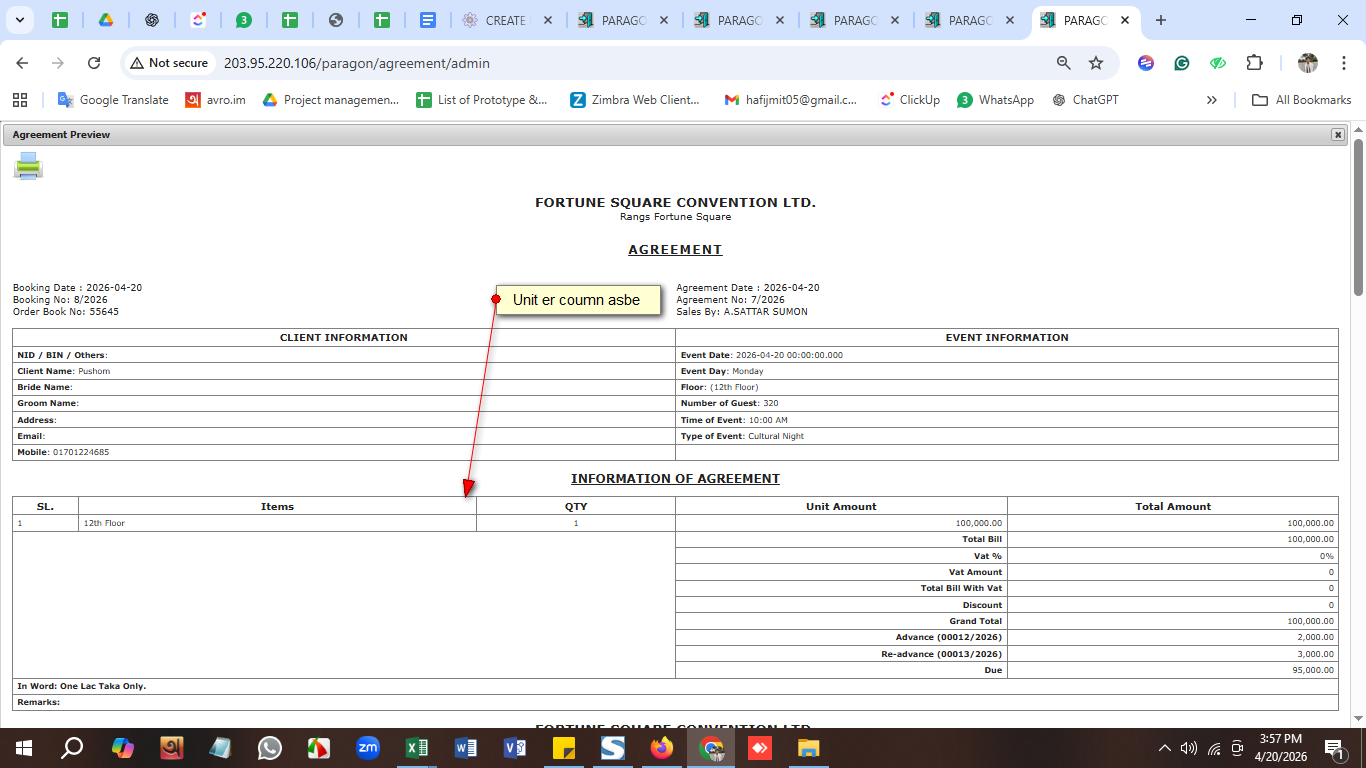The image size is (1366, 768).
Task: Bookmark this page with the star
Action: [1096, 63]
